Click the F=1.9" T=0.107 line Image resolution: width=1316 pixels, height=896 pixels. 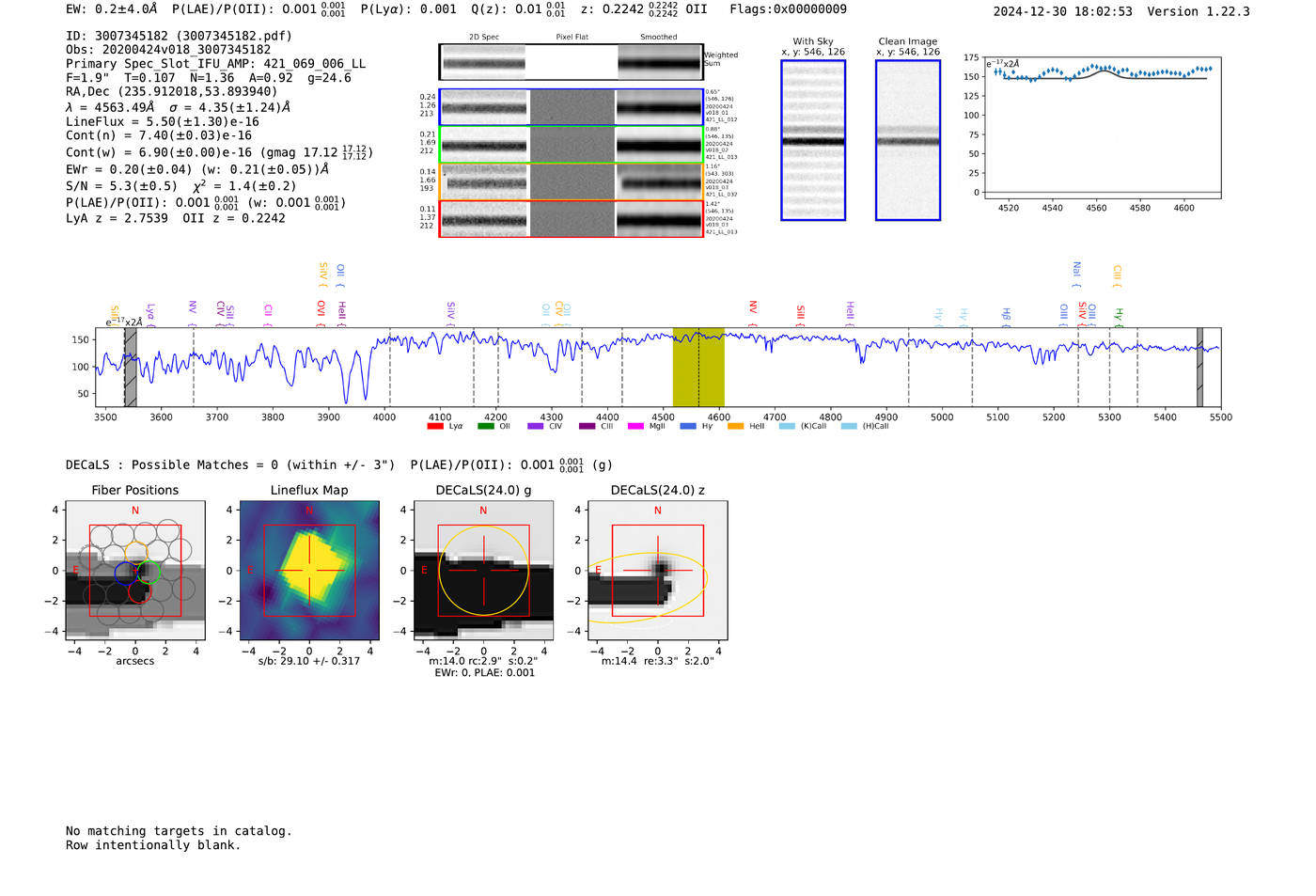point(209,78)
